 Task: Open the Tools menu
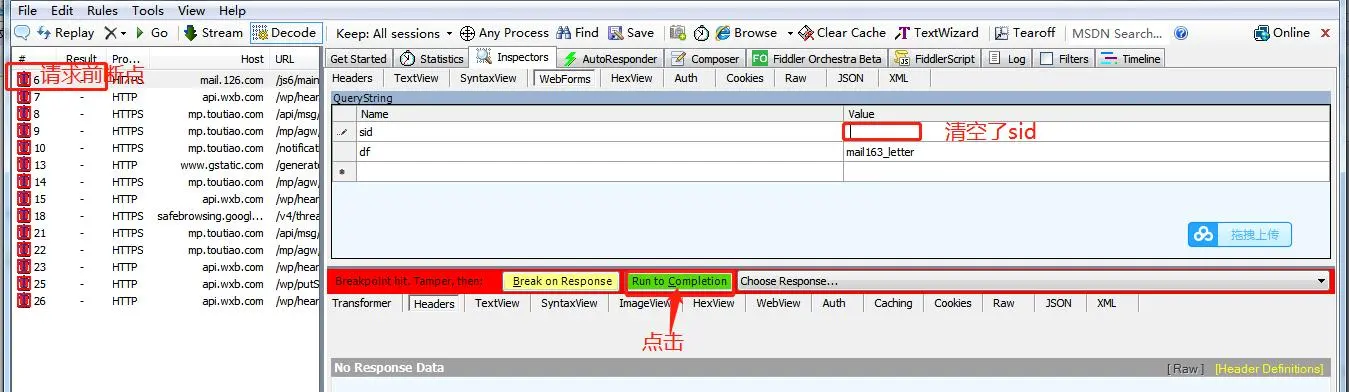pos(148,10)
